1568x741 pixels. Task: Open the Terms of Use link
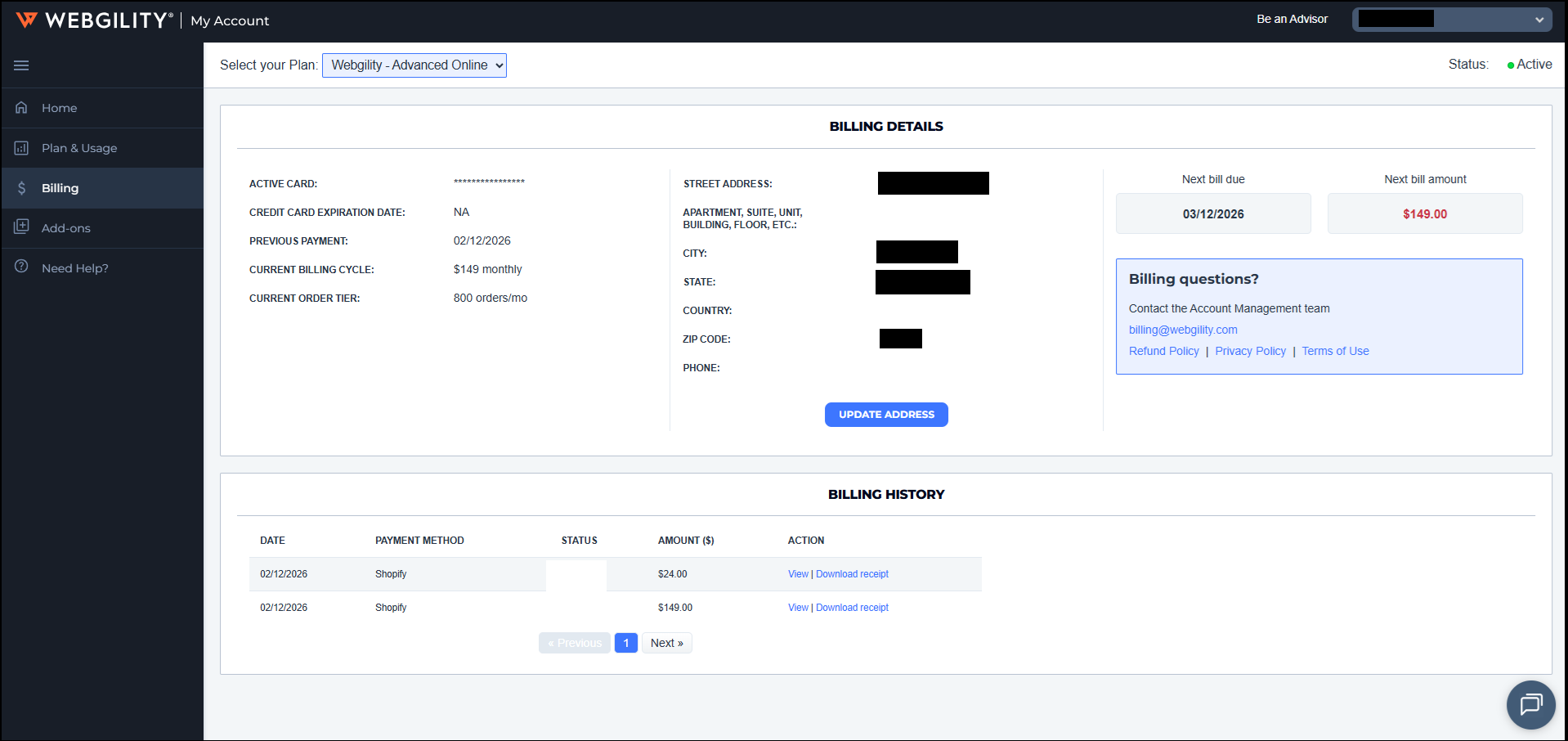tap(1335, 351)
